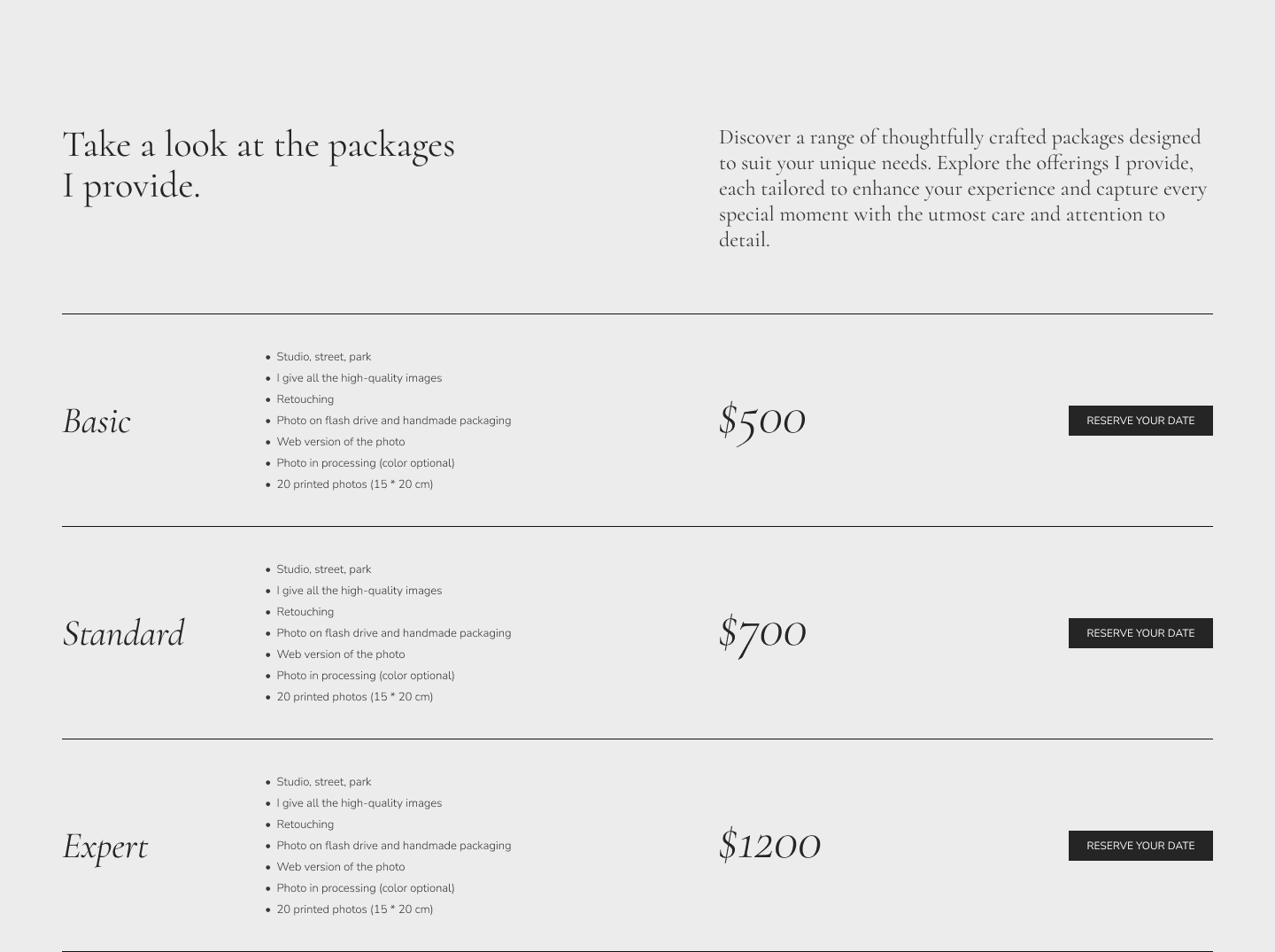The image size is (1275, 952).
Task: Click the Standard package title
Action: (124, 633)
